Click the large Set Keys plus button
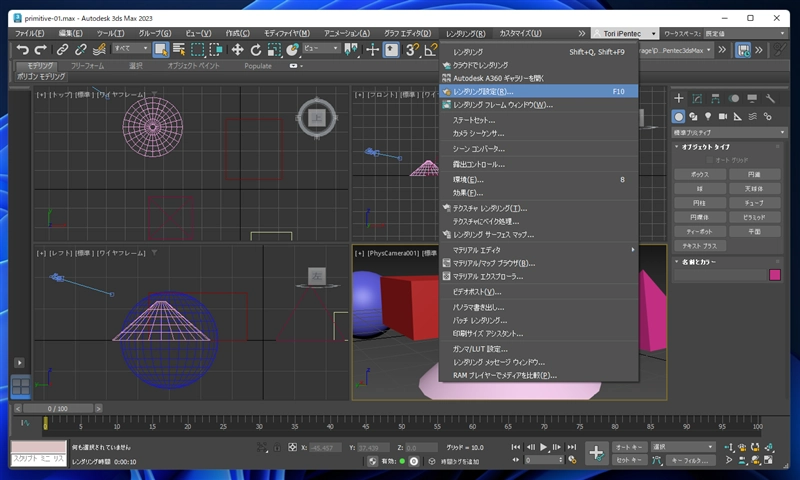The width and height of the screenshot is (800, 480). point(596,453)
